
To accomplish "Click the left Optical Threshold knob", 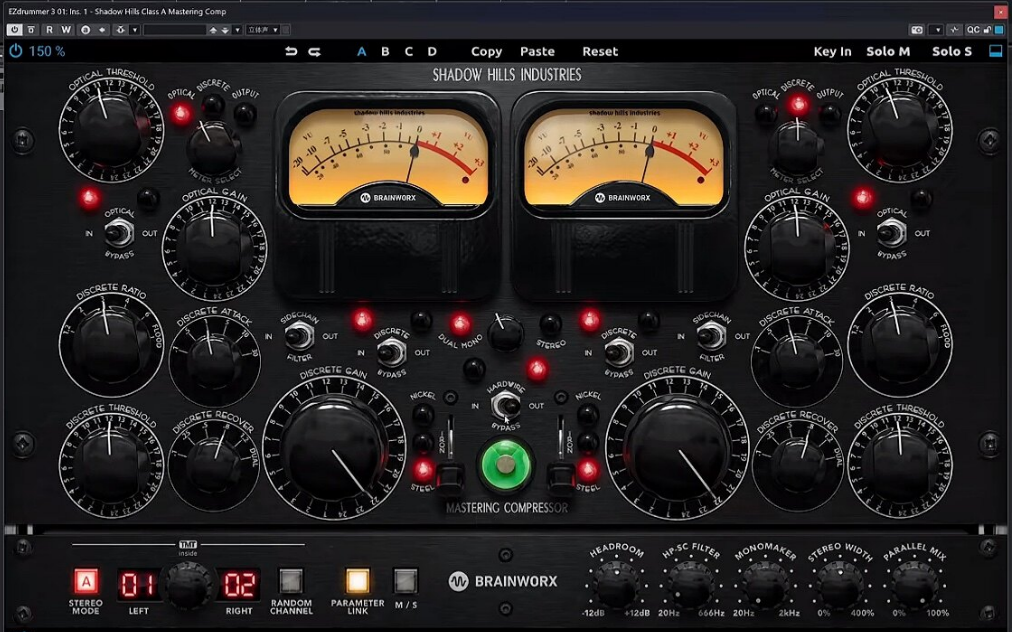I will tap(111, 128).
